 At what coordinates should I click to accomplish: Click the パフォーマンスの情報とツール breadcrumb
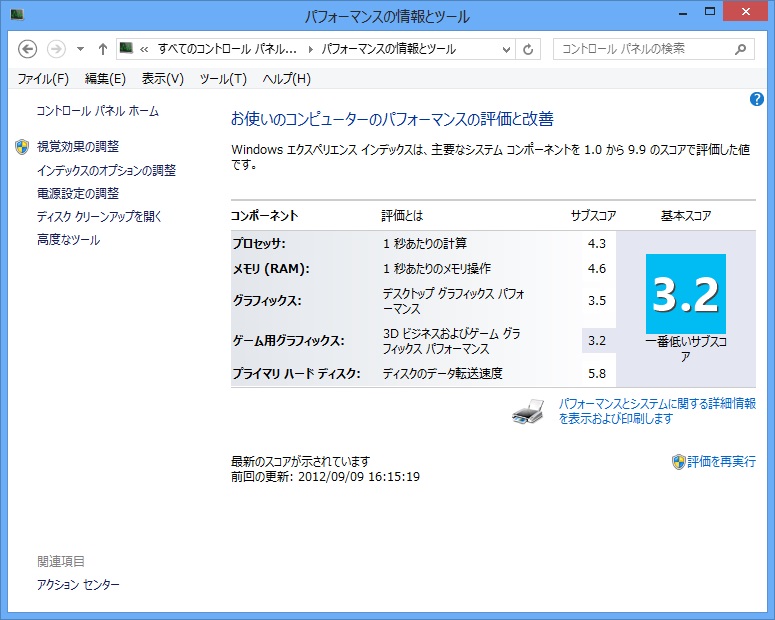coord(388,49)
